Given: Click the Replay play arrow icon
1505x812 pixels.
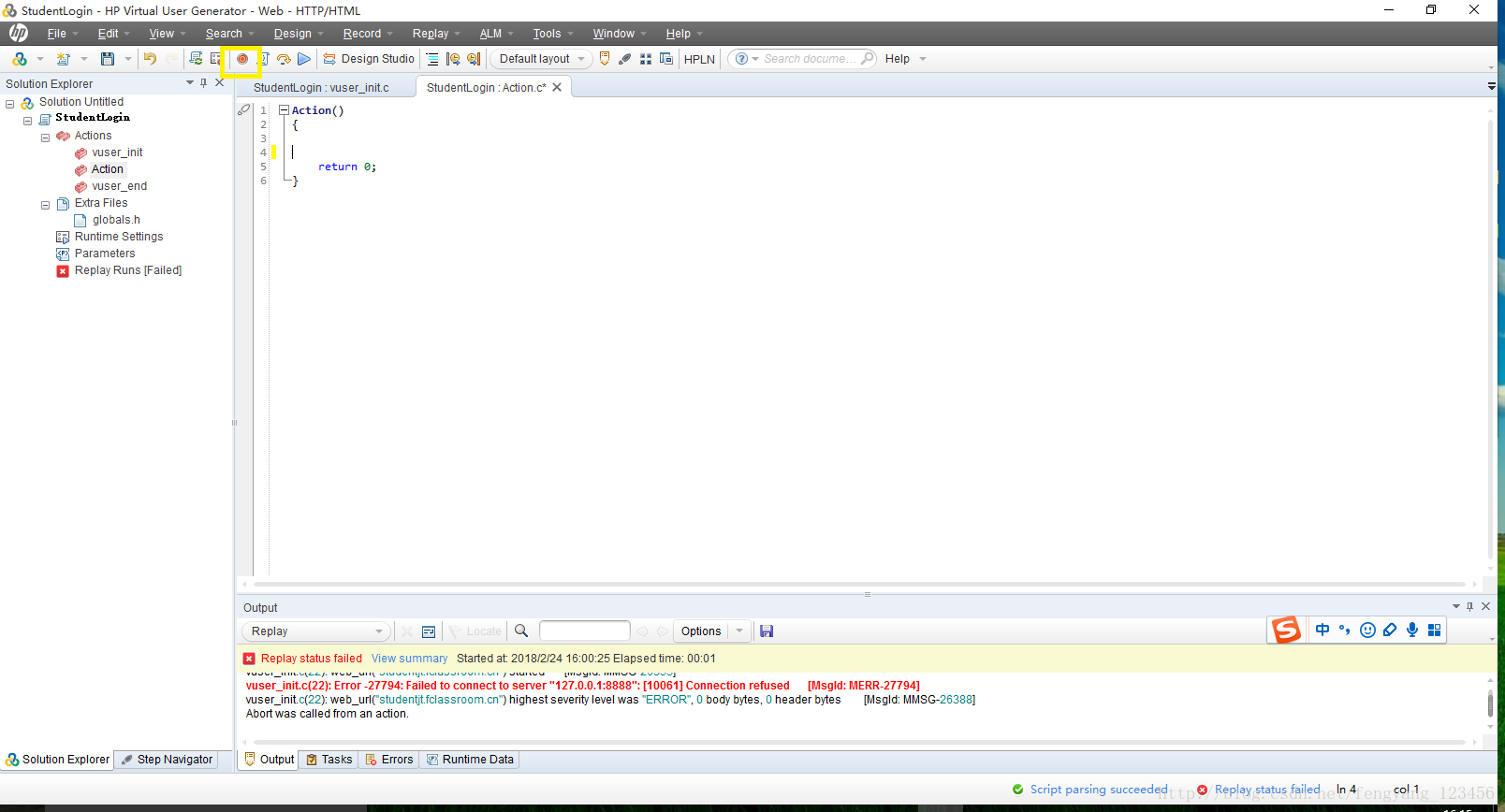Looking at the screenshot, I should 304,59.
